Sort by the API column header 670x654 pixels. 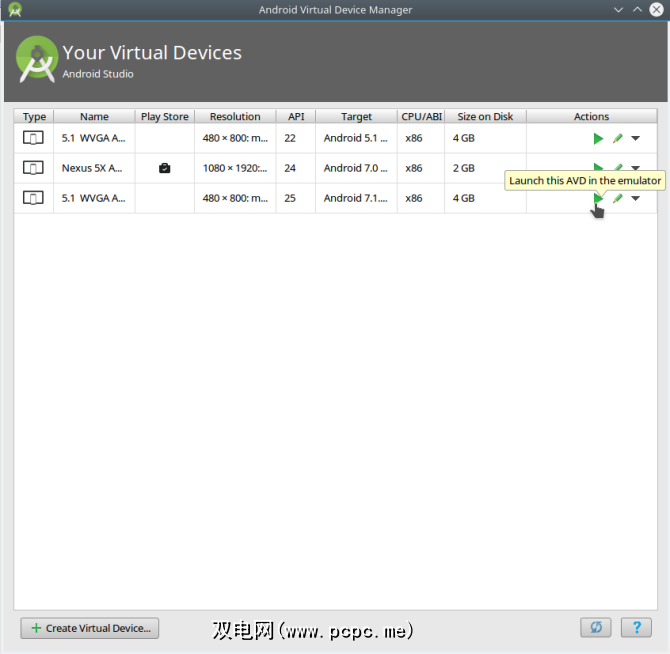pyautogui.click(x=296, y=117)
